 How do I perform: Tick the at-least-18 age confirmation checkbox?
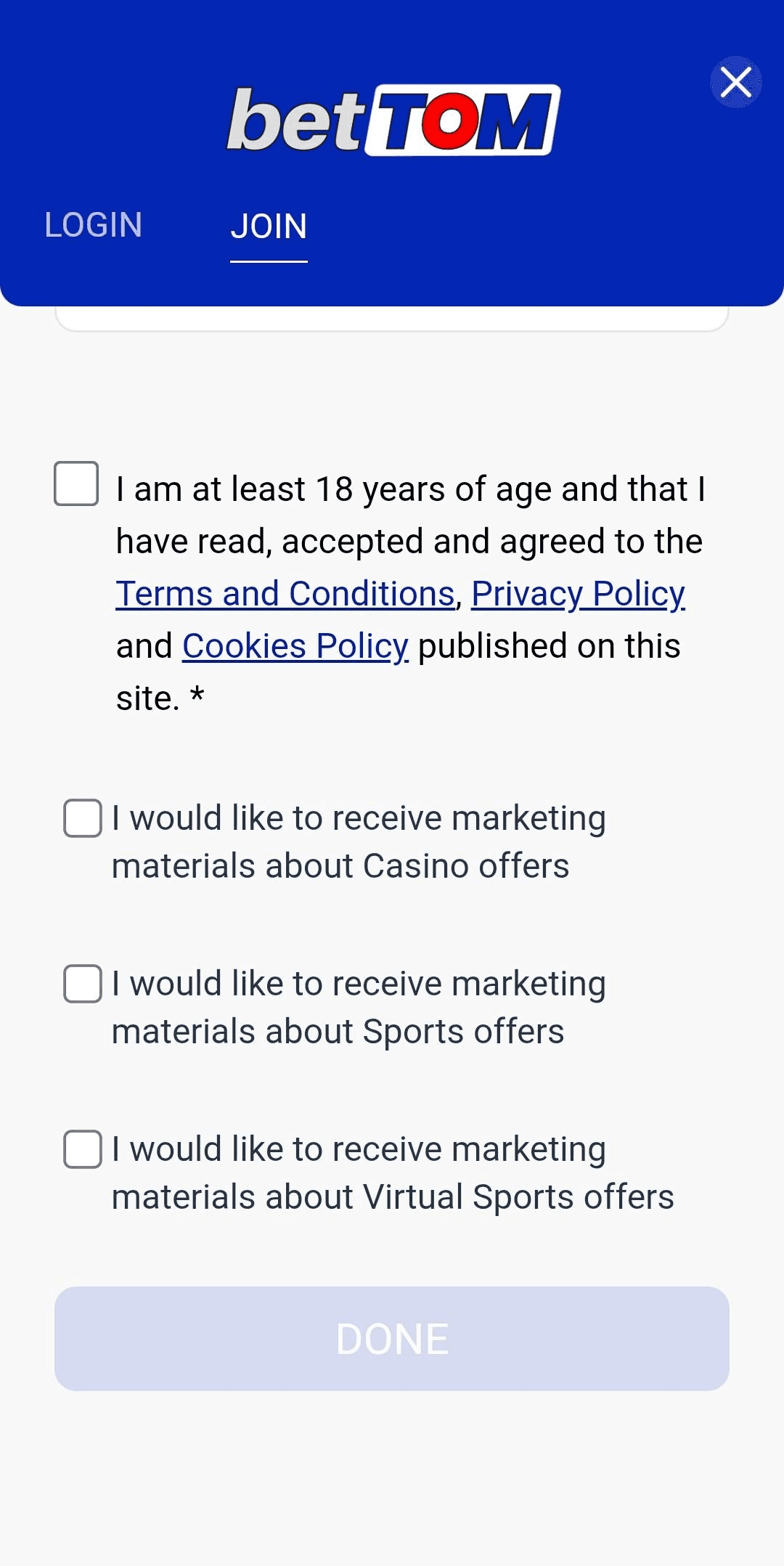[x=76, y=484]
